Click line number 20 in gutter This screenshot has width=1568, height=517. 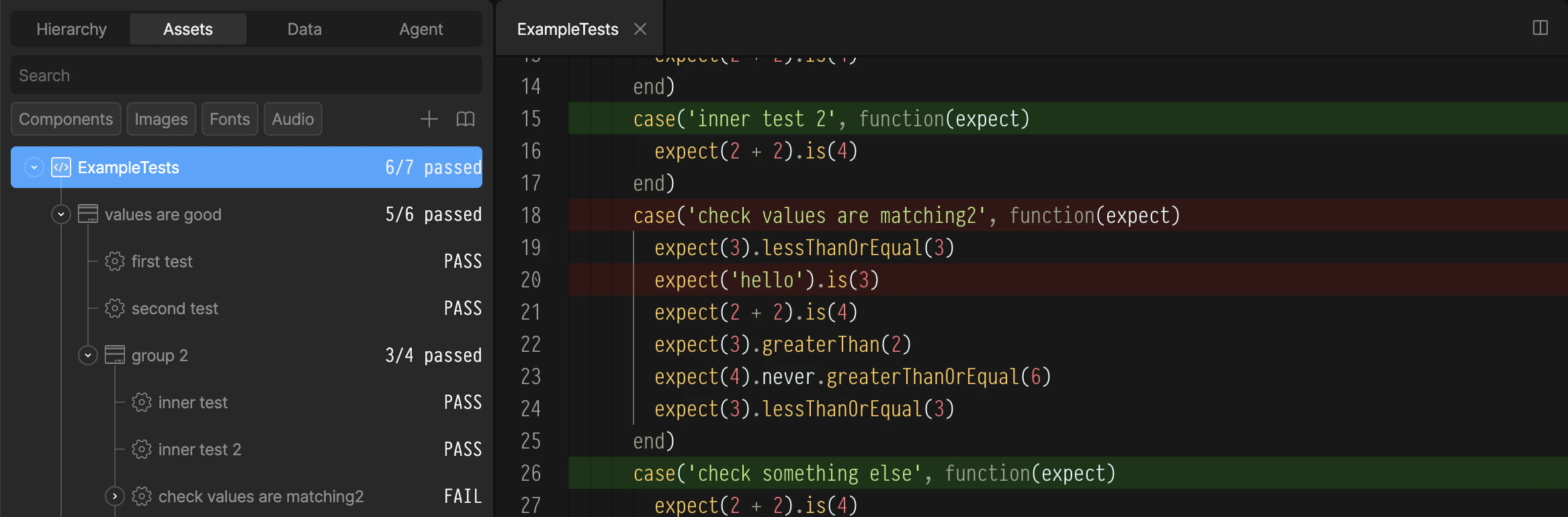(x=531, y=280)
